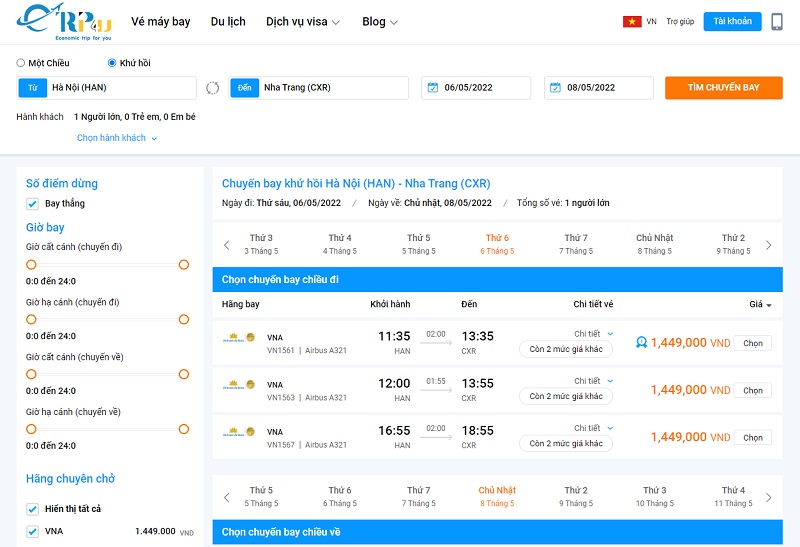Select return date Thứ 4, 11 Tháng 5
The image size is (800, 547).
pyautogui.click(x=733, y=496)
